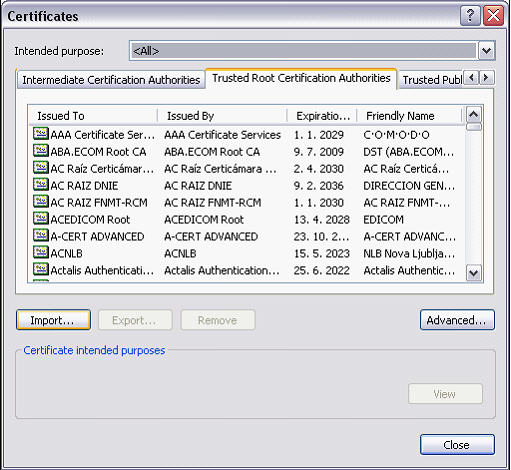Close the Certificates dialog with X

click(494, 16)
